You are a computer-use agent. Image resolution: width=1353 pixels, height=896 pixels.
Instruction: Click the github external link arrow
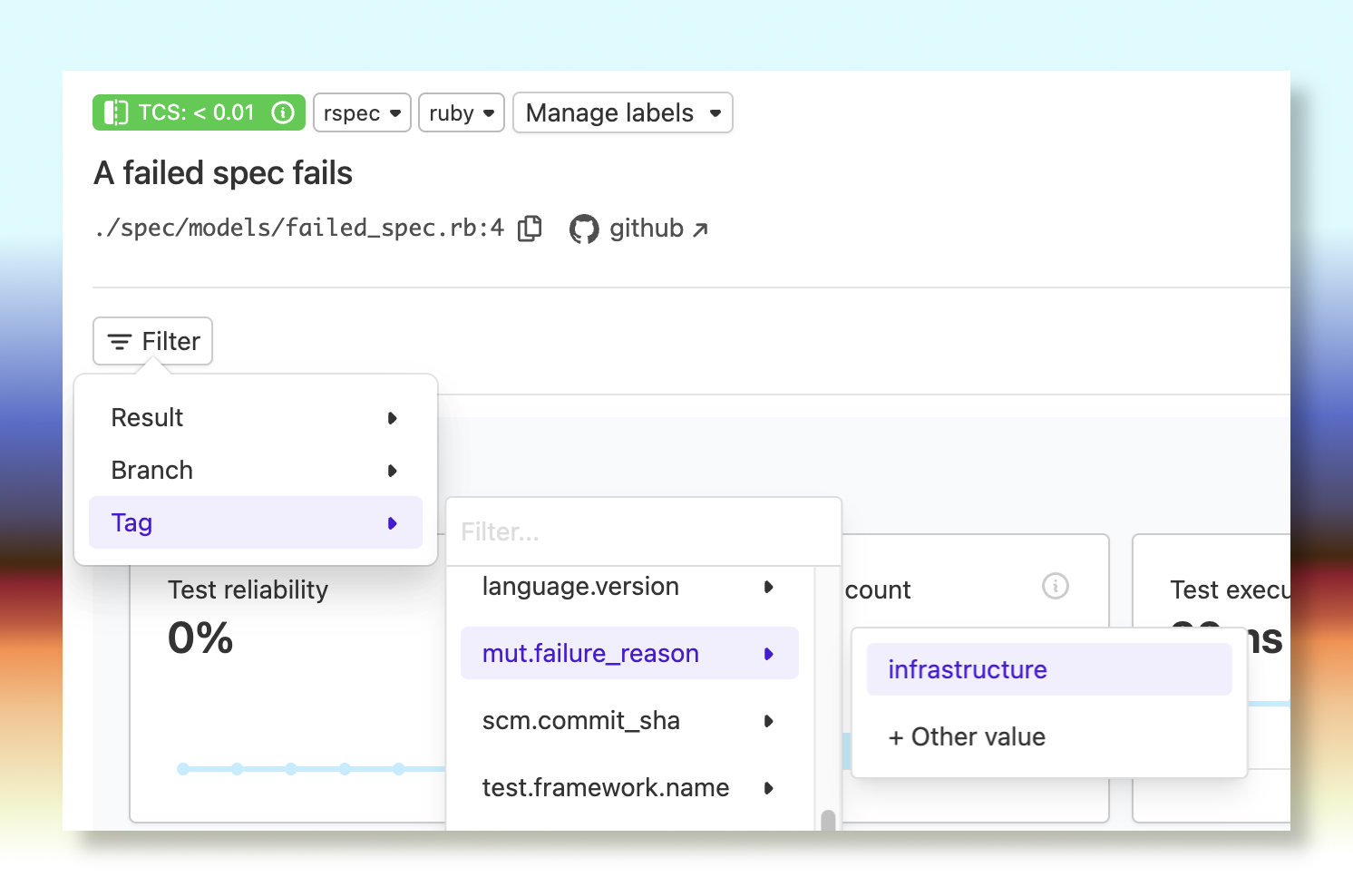coord(700,230)
